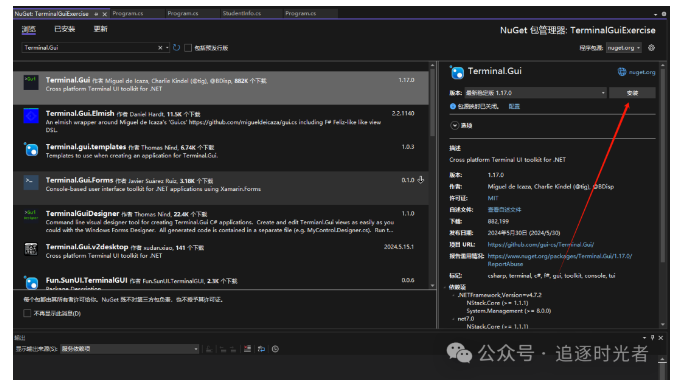
Task: Click the Terminal.gui.templates package icon
Action: tap(31, 149)
